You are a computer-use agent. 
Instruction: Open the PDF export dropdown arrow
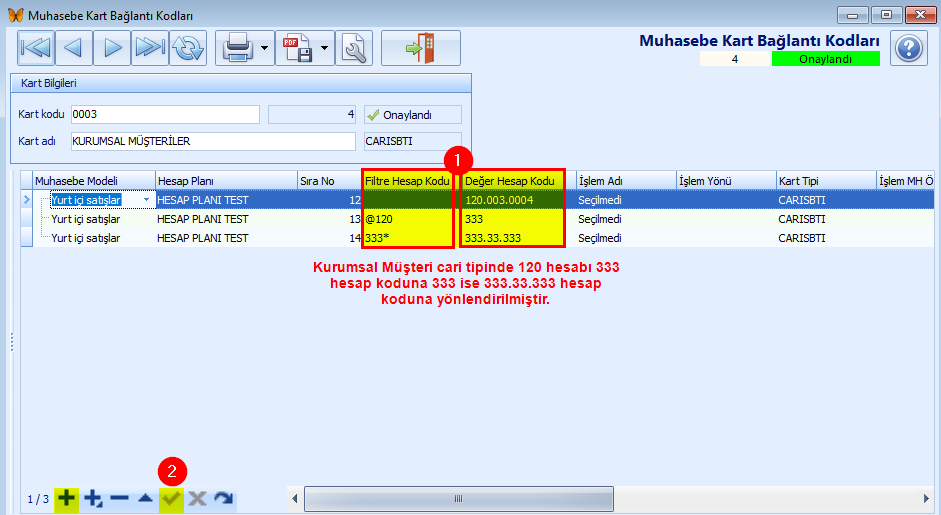pyautogui.click(x=325, y=48)
